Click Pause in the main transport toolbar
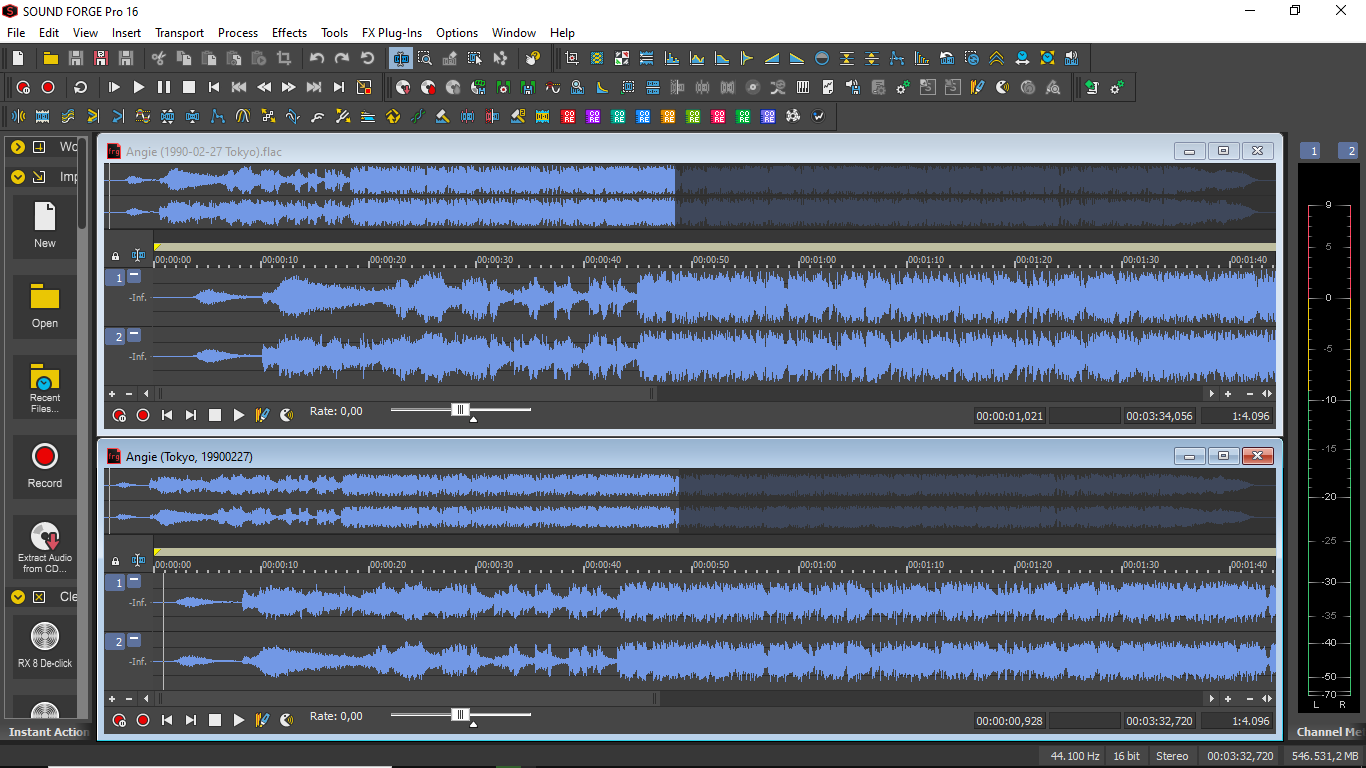Screen dimensions: 1366x768 [164, 87]
